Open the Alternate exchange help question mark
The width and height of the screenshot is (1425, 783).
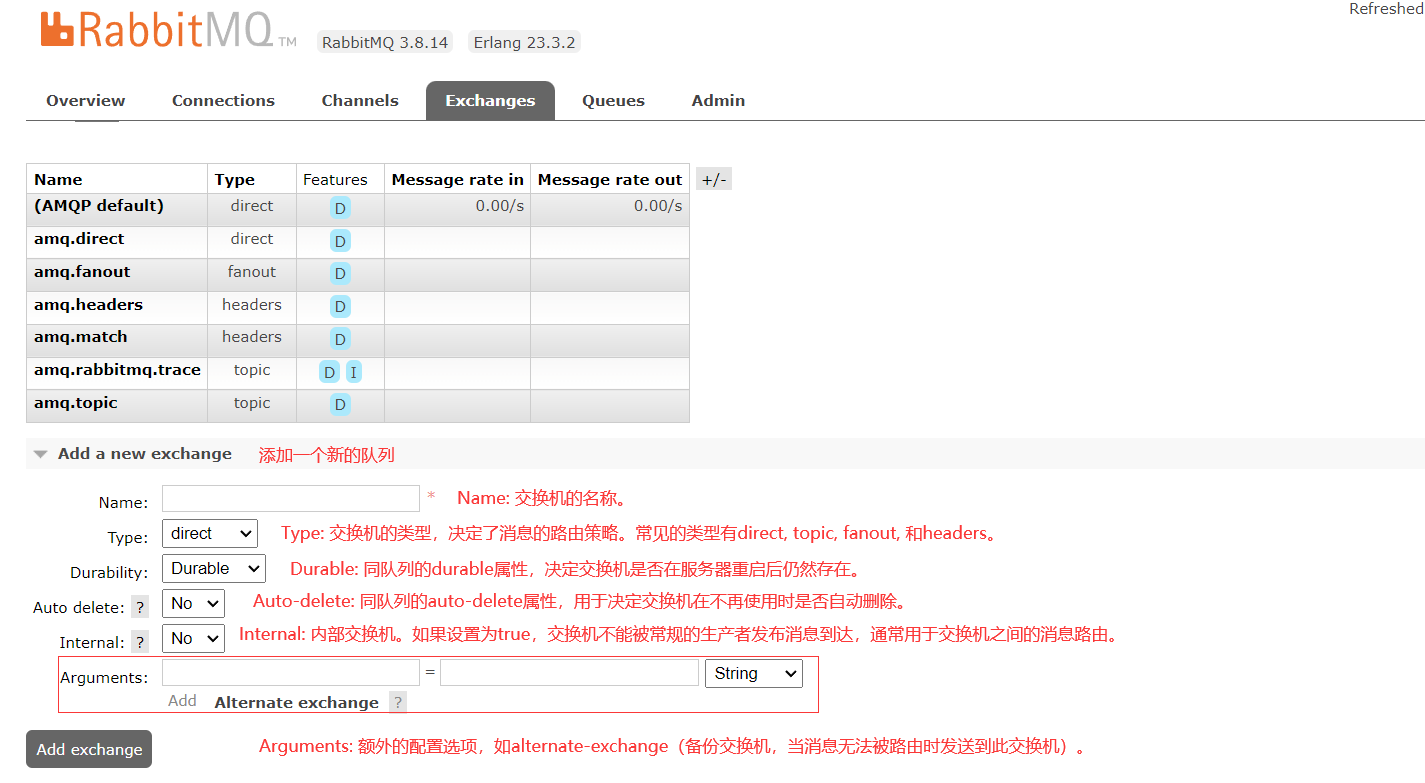pos(398,702)
